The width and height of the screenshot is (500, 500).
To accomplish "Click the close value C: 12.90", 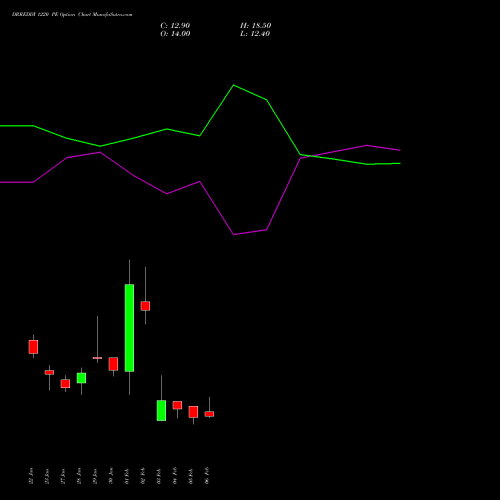I will pyautogui.click(x=175, y=26).
